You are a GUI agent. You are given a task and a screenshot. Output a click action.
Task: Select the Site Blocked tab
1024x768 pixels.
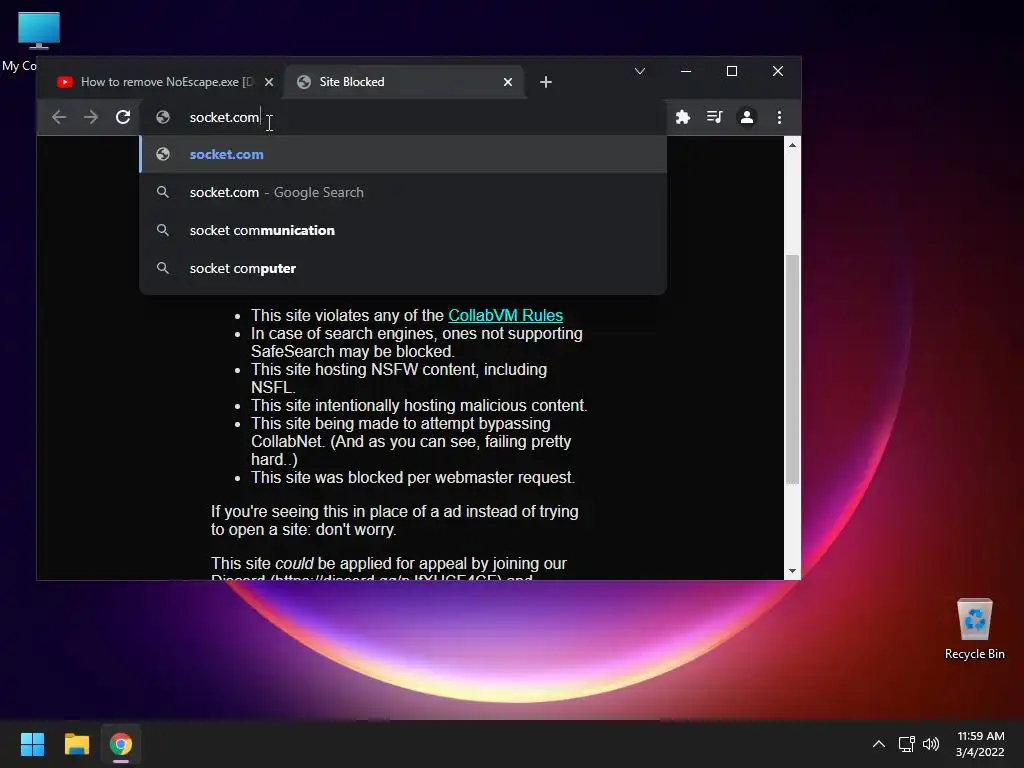tap(405, 82)
